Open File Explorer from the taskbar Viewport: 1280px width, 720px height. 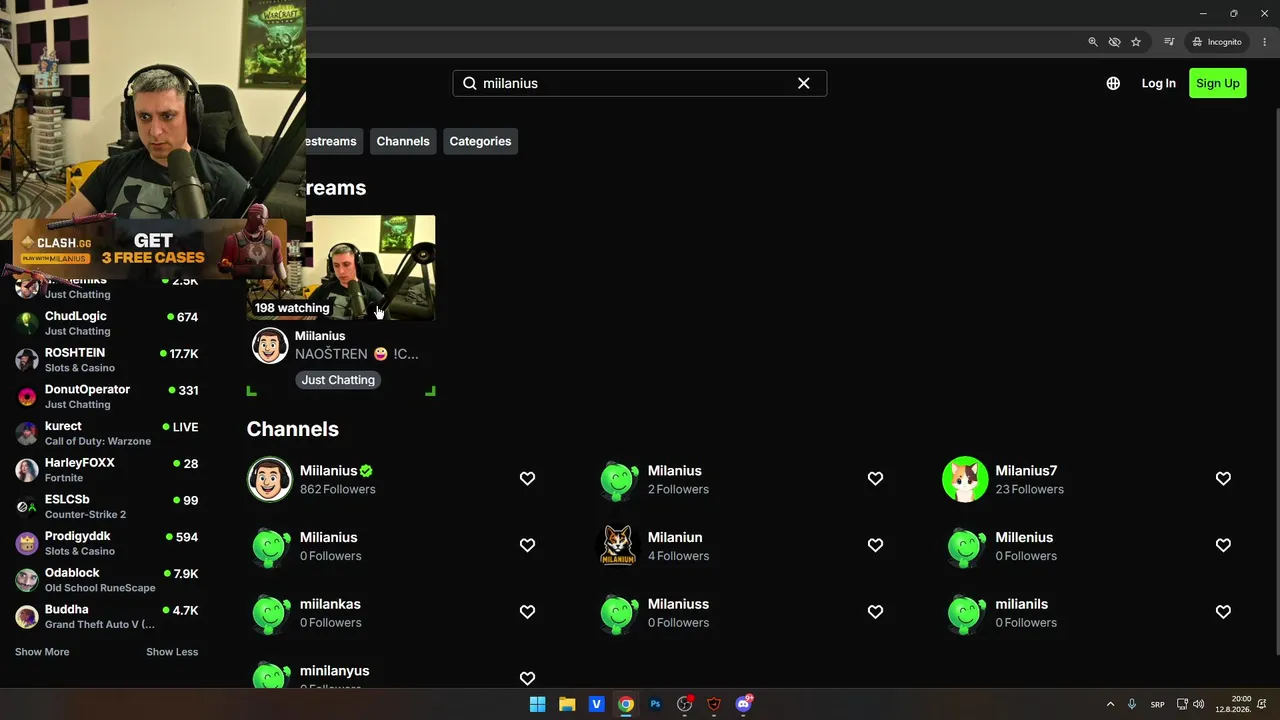[x=567, y=704]
